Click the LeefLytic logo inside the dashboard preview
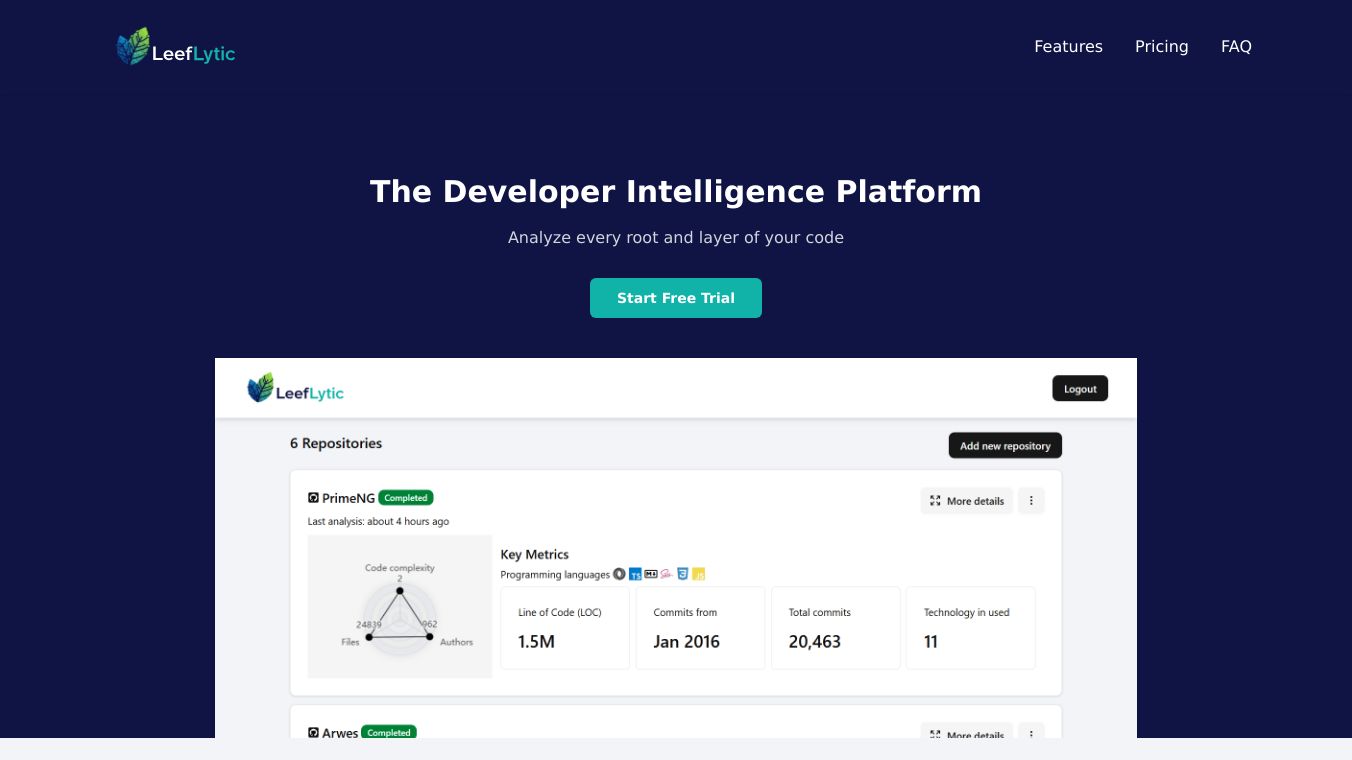The height and width of the screenshot is (760, 1352). [x=295, y=388]
